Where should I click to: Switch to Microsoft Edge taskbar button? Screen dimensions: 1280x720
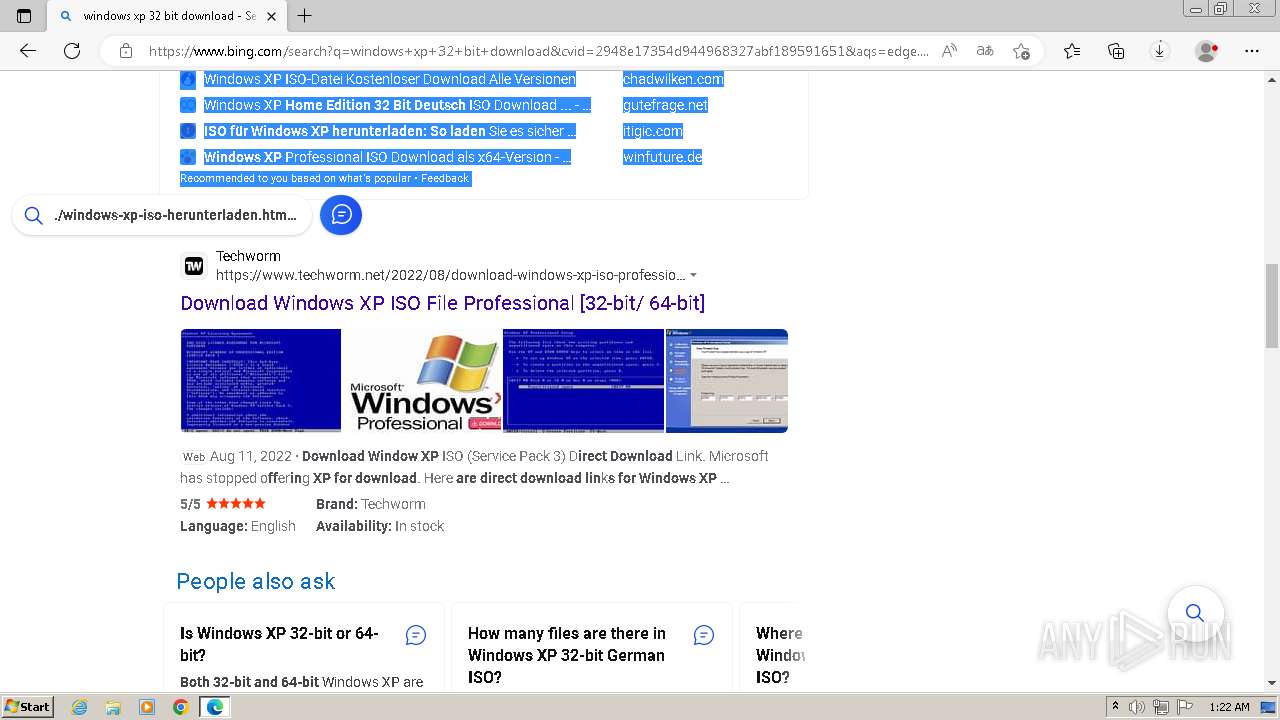pyautogui.click(x=214, y=707)
